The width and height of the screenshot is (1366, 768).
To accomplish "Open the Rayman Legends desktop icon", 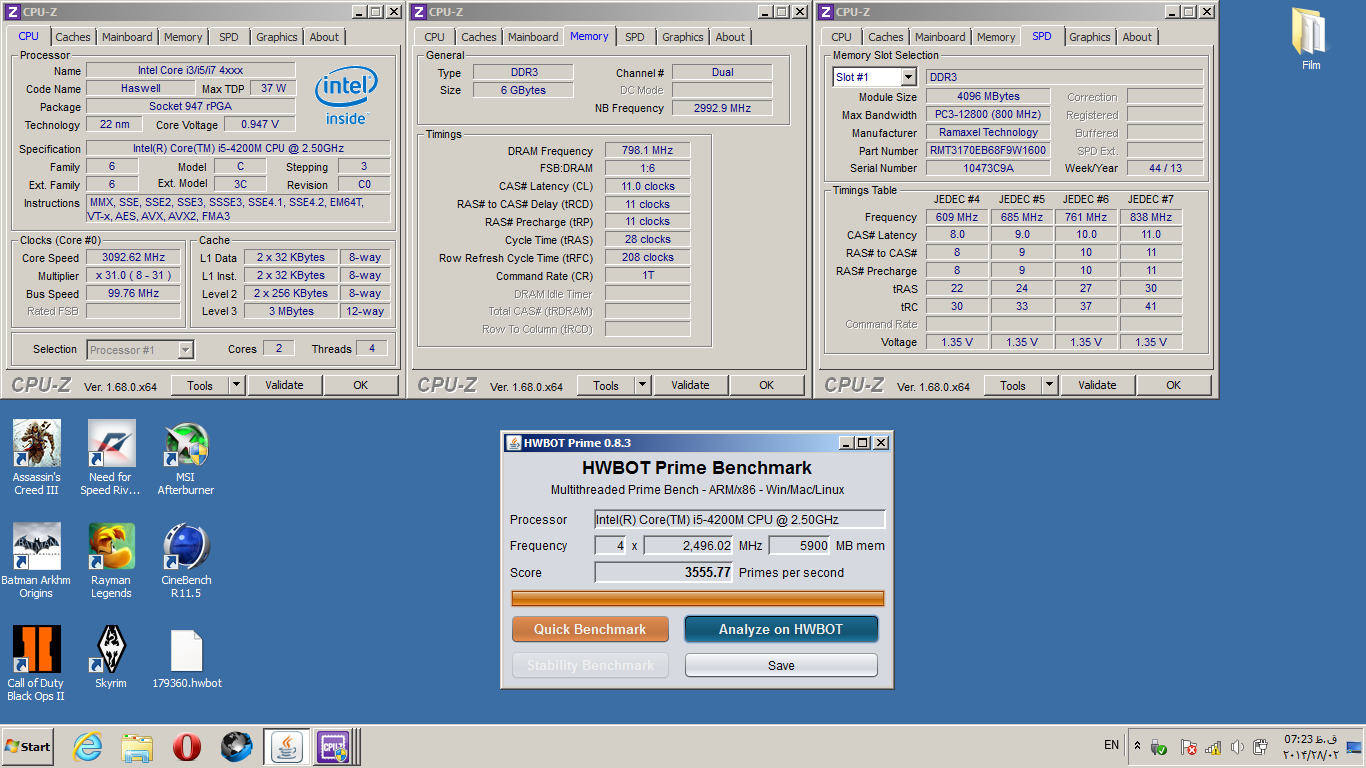I will (111, 560).
